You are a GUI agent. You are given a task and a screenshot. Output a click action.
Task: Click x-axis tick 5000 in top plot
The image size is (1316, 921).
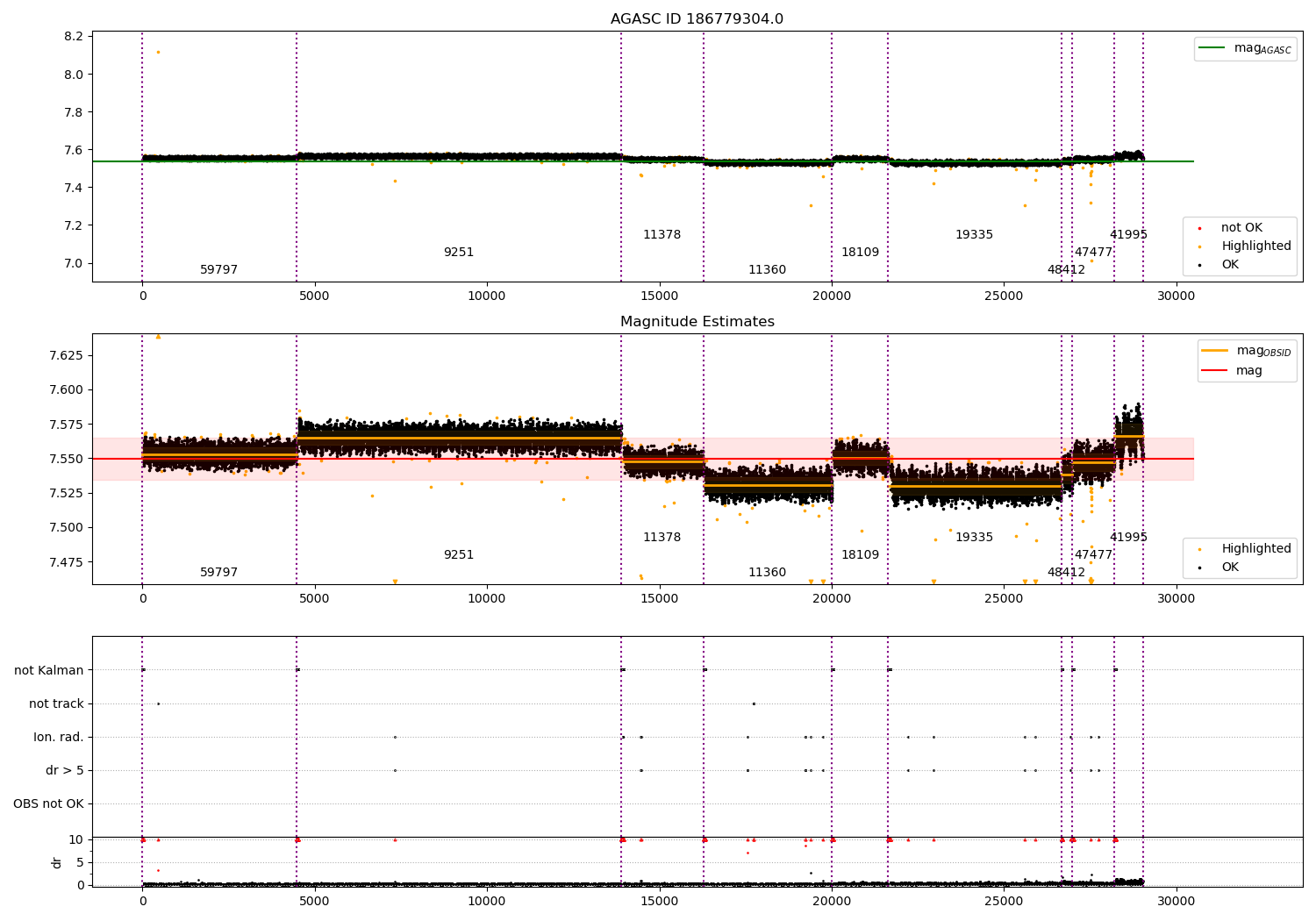314,296
